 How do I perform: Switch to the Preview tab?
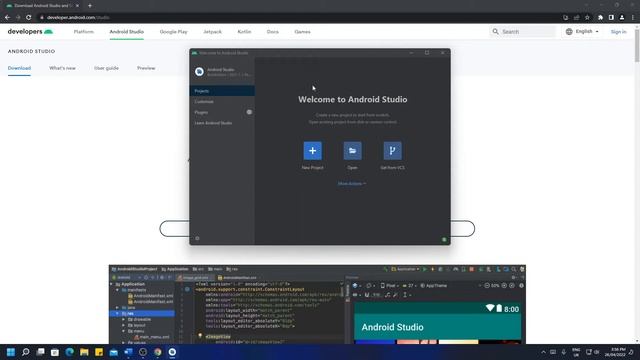click(x=146, y=68)
